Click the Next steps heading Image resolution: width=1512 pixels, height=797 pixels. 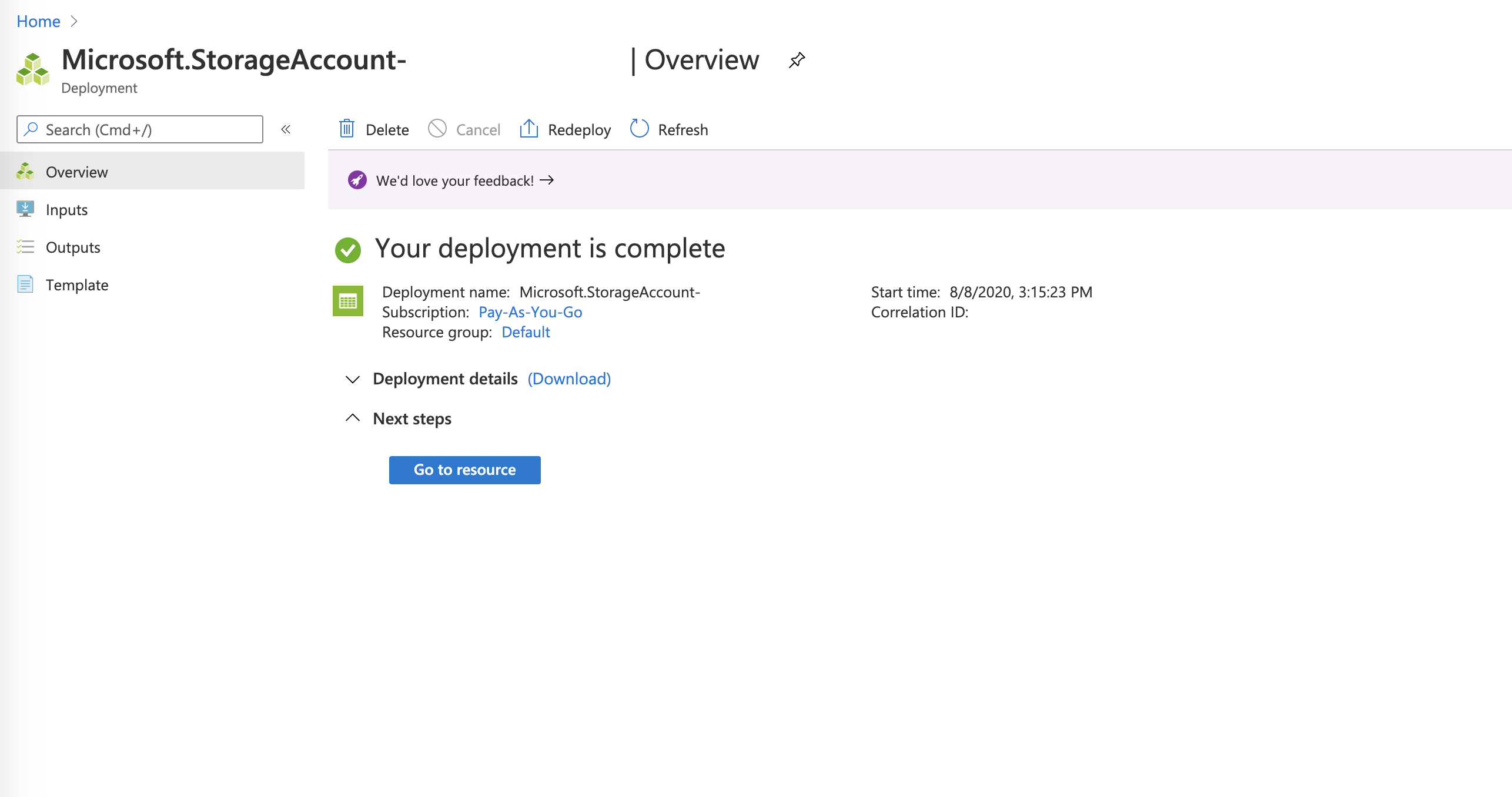tap(412, 419)
